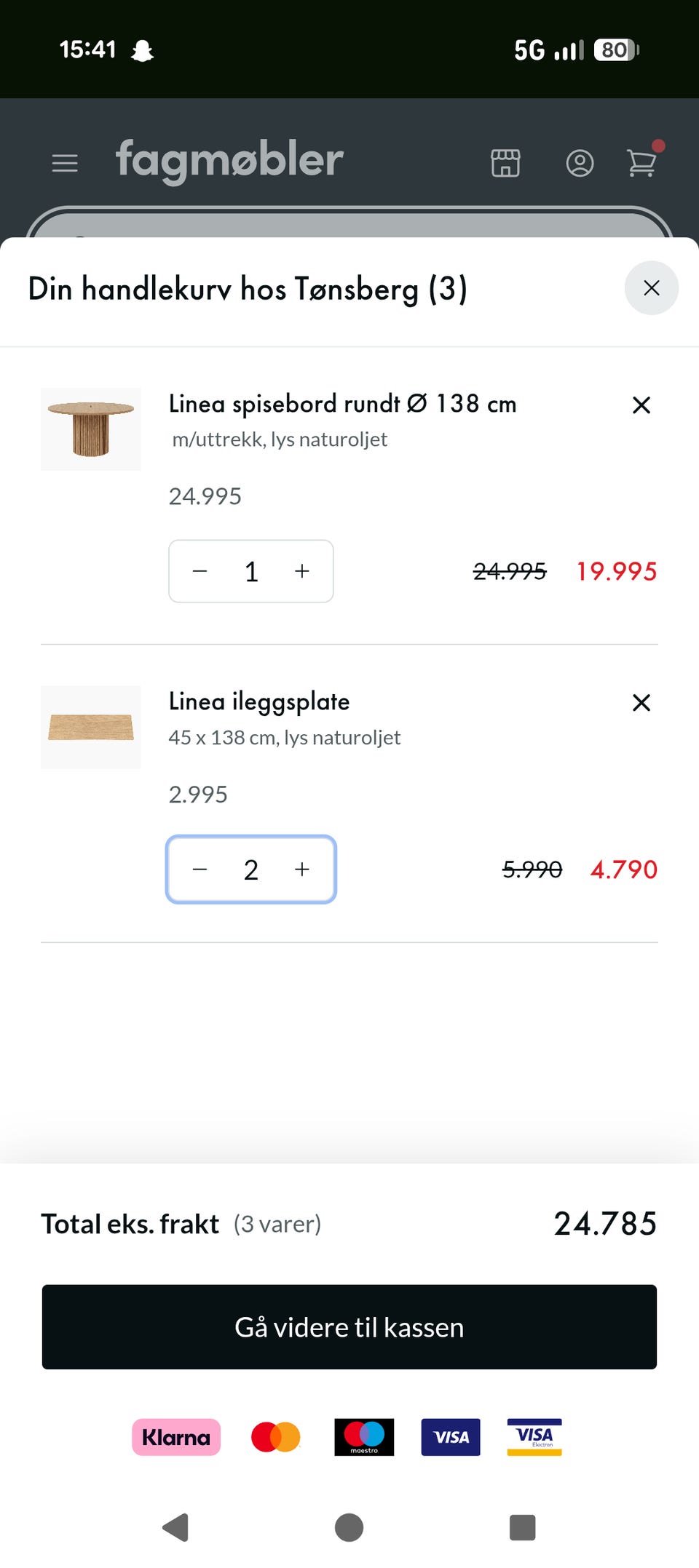View the round table thumbnail

point(91,429)
